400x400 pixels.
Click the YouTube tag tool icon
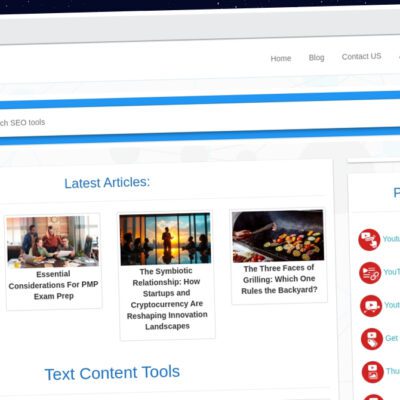click(x=372, y=339)
